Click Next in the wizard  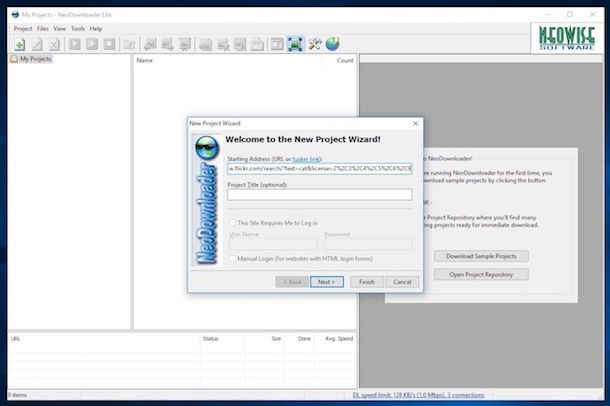point(326,282)
